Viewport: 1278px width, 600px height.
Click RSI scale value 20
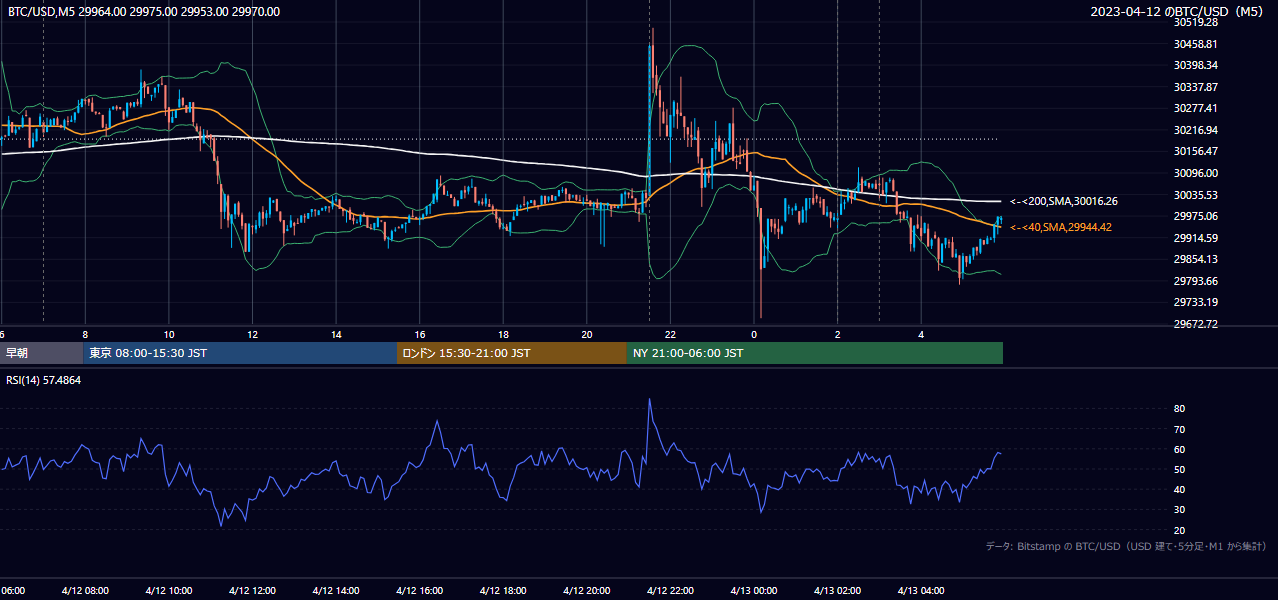(x=1179, y=530)
